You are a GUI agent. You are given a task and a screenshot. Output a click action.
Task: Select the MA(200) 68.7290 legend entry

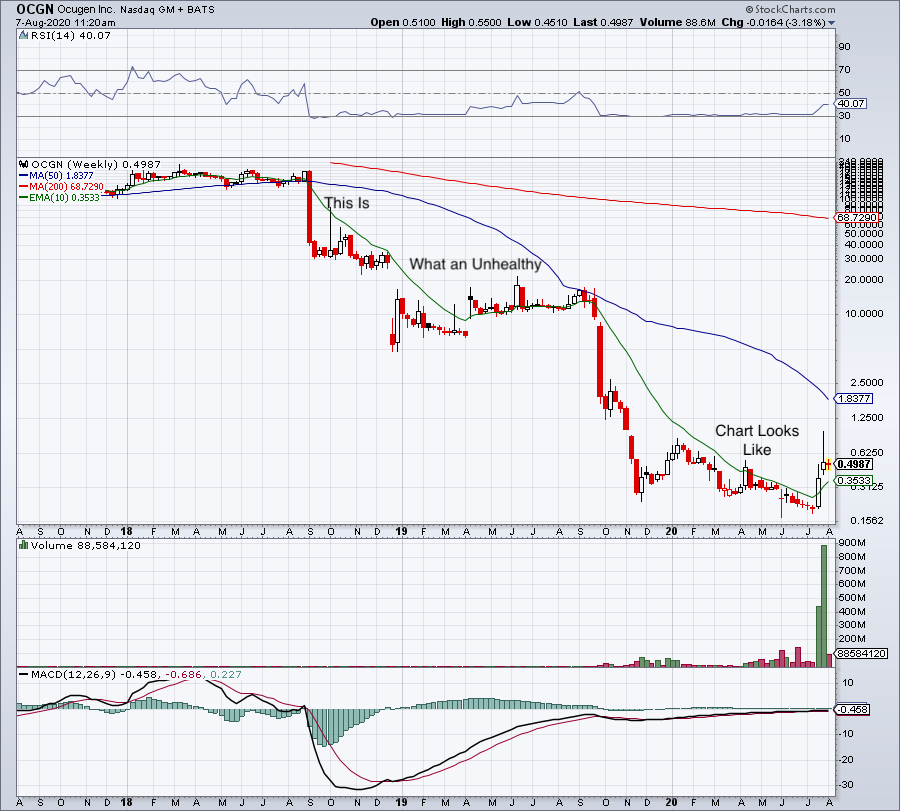pyautogui.click(x=61, y=187)
